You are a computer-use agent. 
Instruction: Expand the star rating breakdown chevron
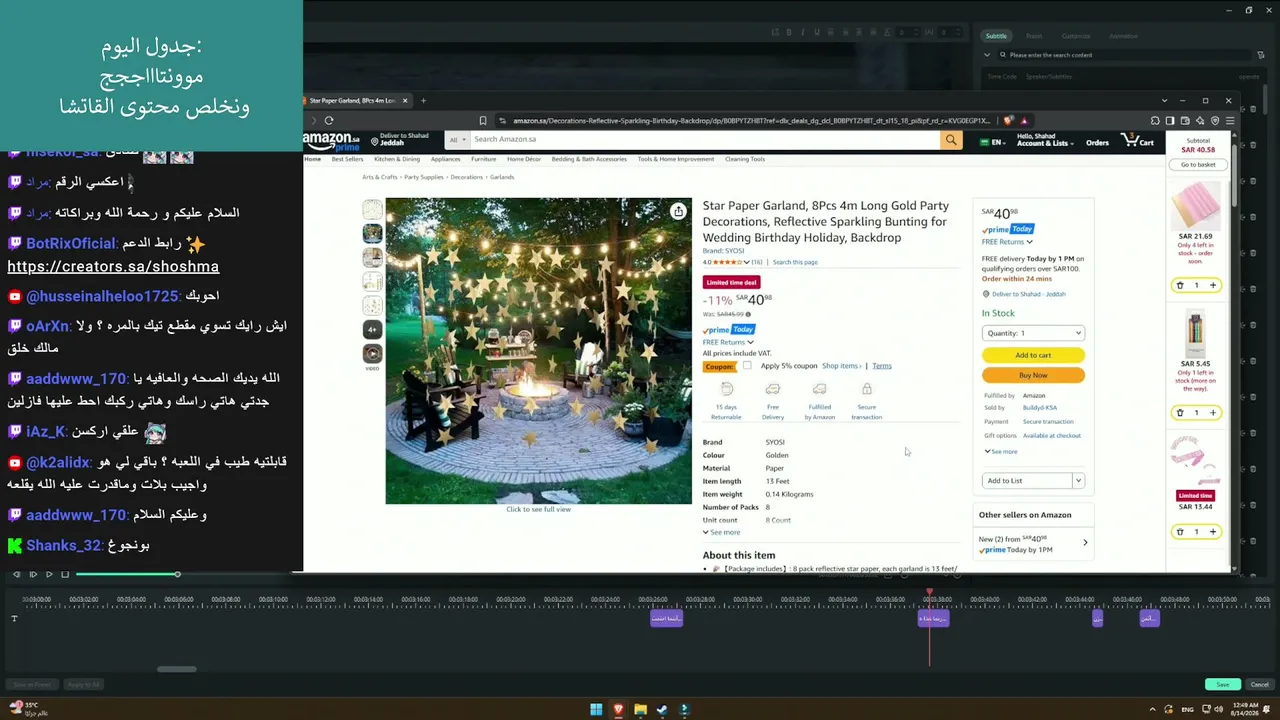coord(747,262)
